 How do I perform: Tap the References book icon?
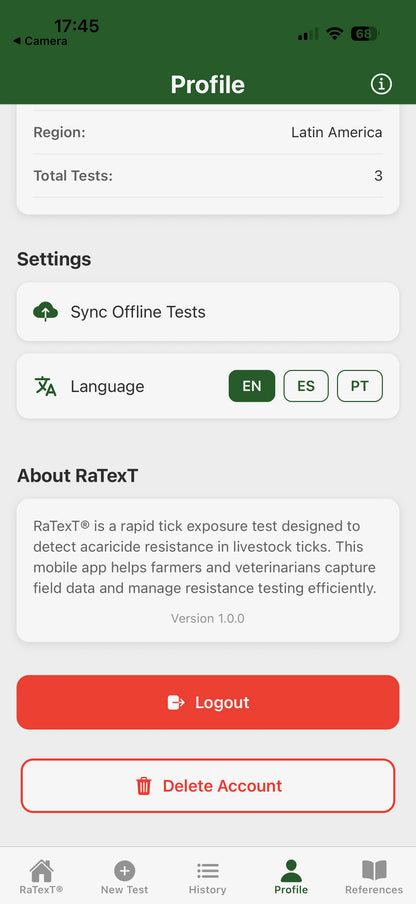coord(374,870)
